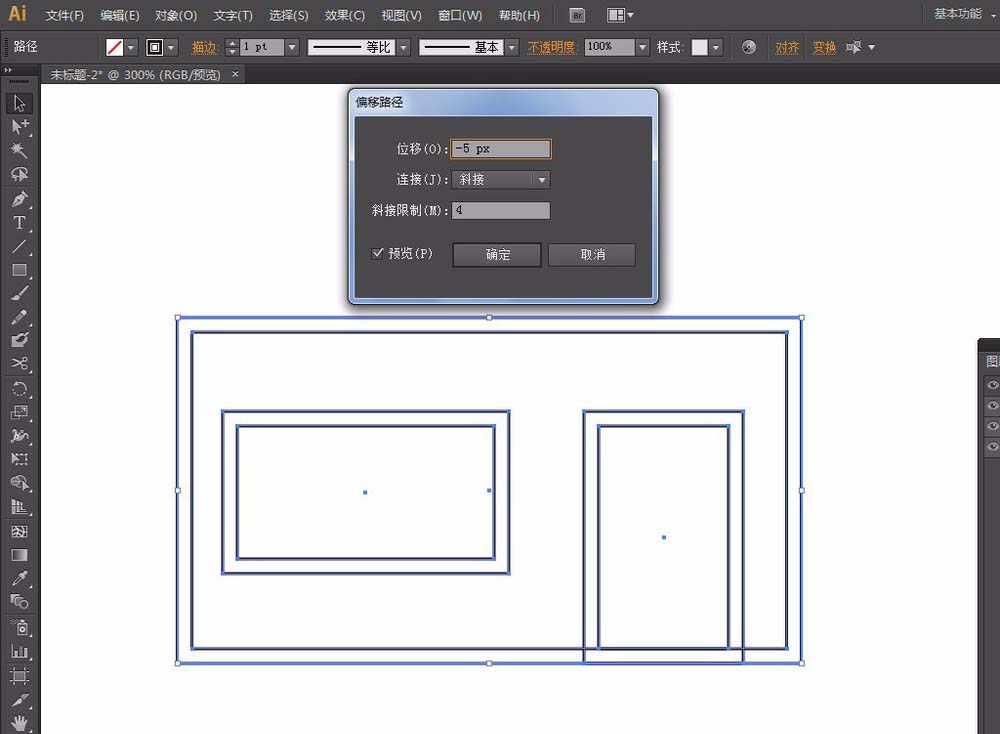1000x734 pixels.
Task: Toggle visibility of the bottommost layer eye
Action: point(992,446)
